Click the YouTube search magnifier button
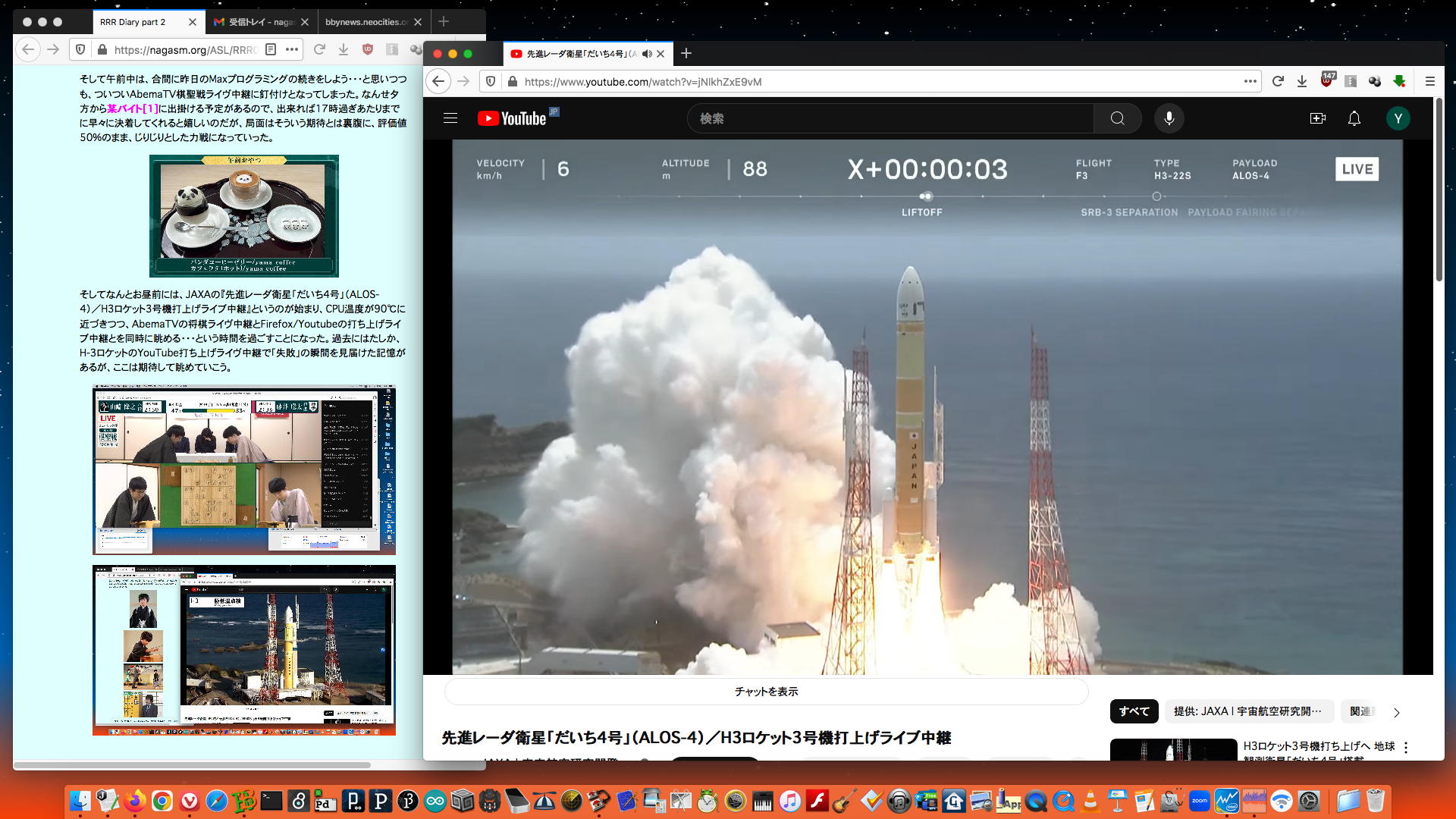The width and height of the screenshot is (1456, 819). pyautogui.click(x=1117, y=118)
